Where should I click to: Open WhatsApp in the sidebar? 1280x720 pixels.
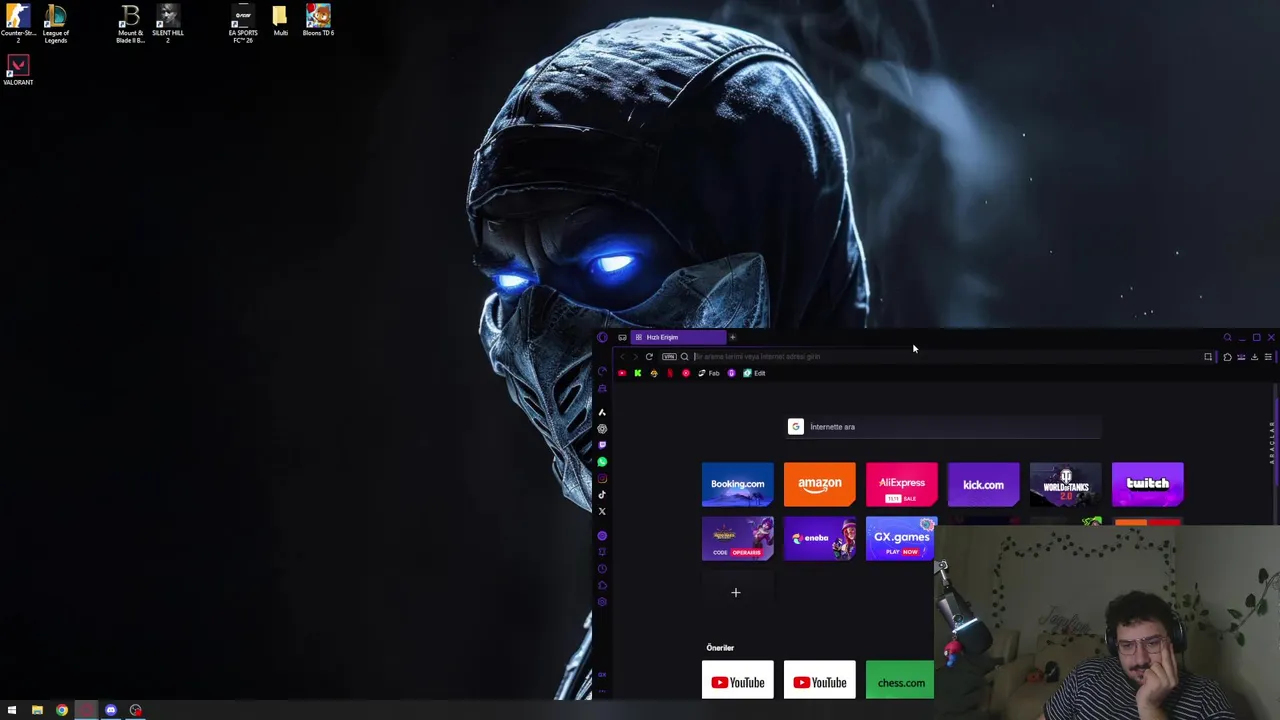click(x=602, y=462)
